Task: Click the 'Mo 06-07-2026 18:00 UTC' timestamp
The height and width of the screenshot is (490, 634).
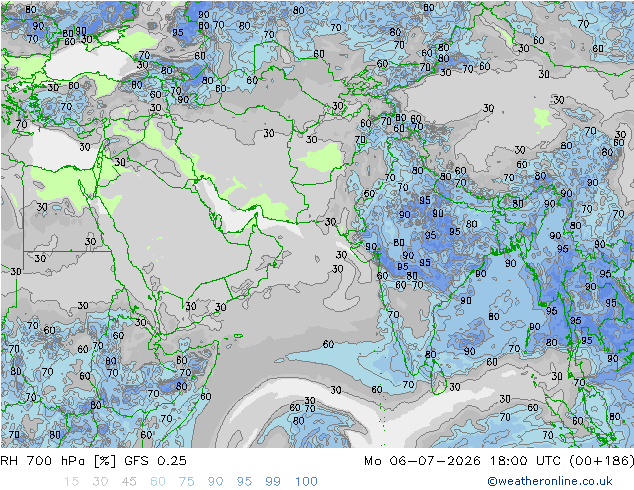Action: [x=465, y=461]
